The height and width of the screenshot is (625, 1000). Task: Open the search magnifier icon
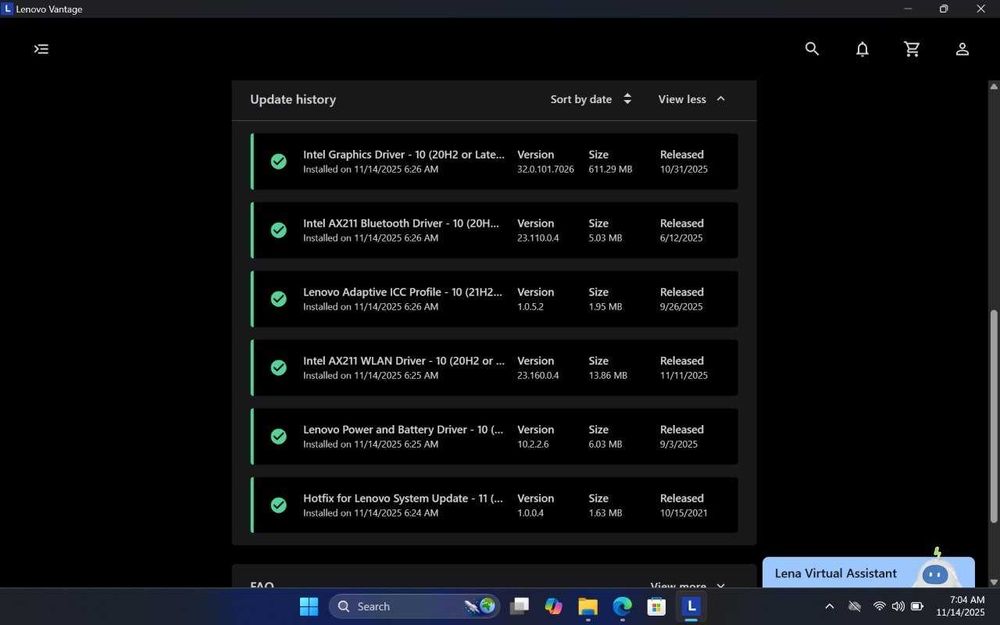[811, 48]
